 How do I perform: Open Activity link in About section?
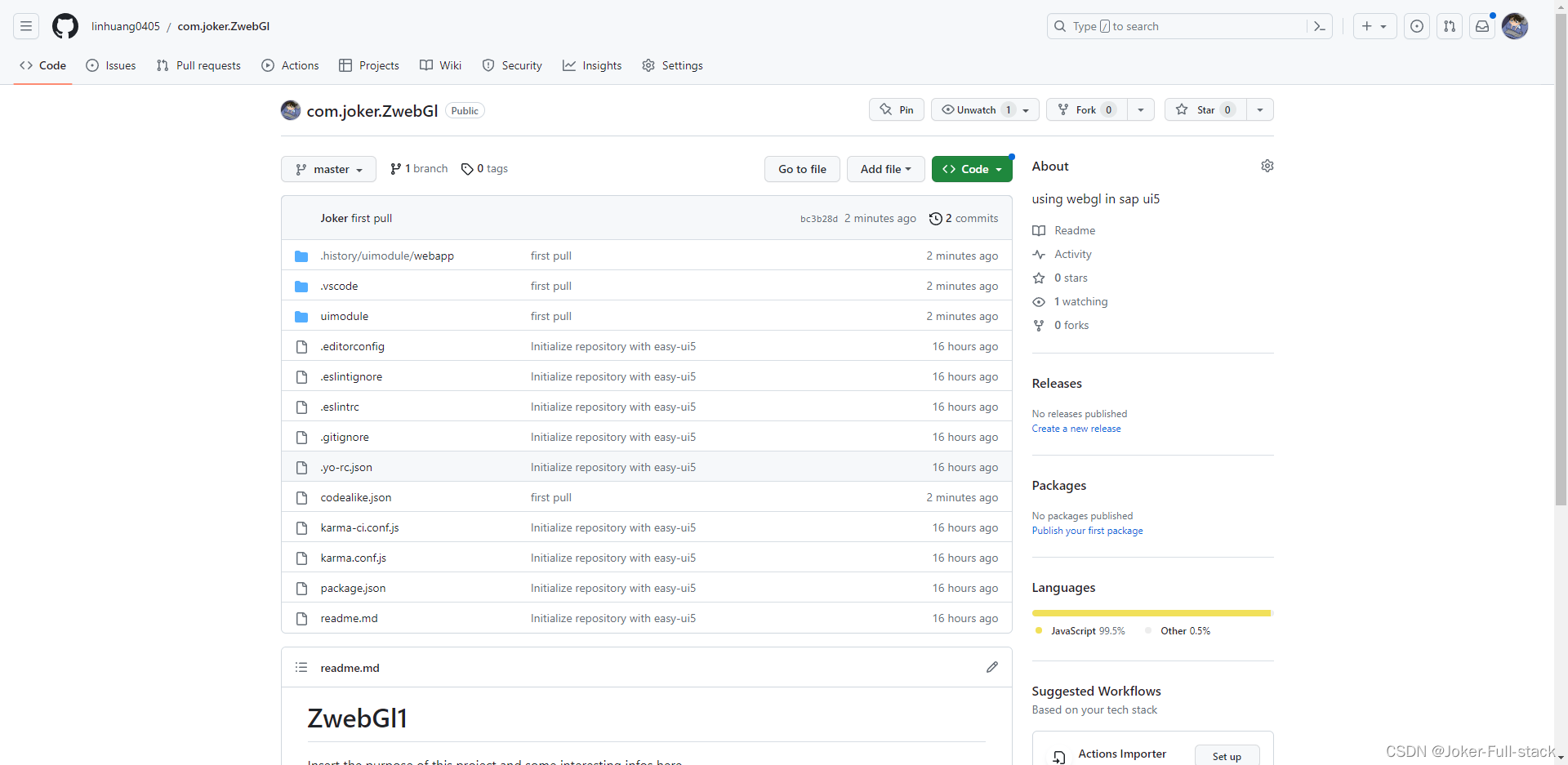pos(1062,254)
